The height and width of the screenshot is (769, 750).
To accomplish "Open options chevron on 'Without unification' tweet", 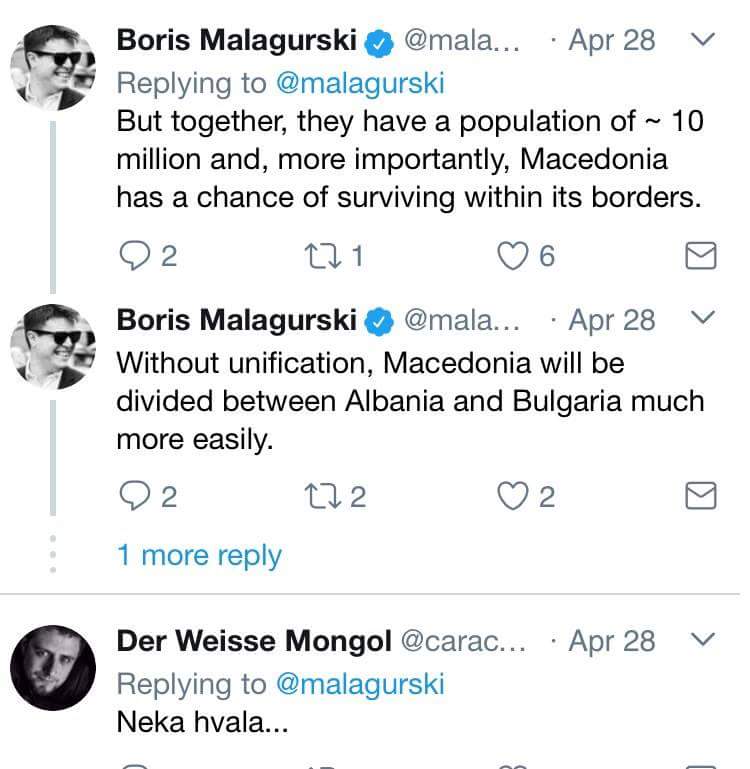I will pyautogui.click(x=704, y=319).
